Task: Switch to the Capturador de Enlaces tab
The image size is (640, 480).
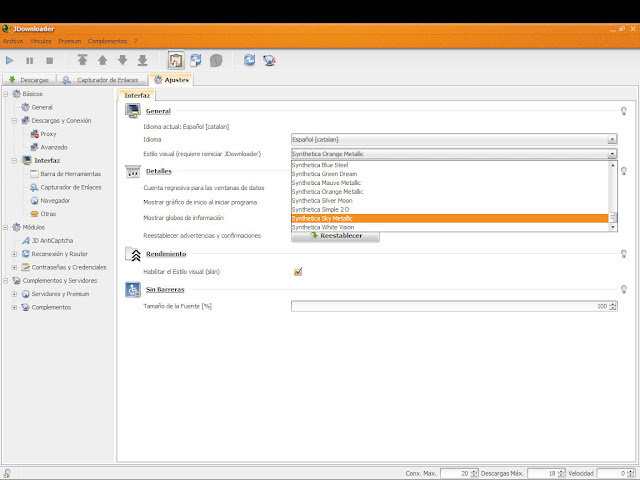Action: 102,80
